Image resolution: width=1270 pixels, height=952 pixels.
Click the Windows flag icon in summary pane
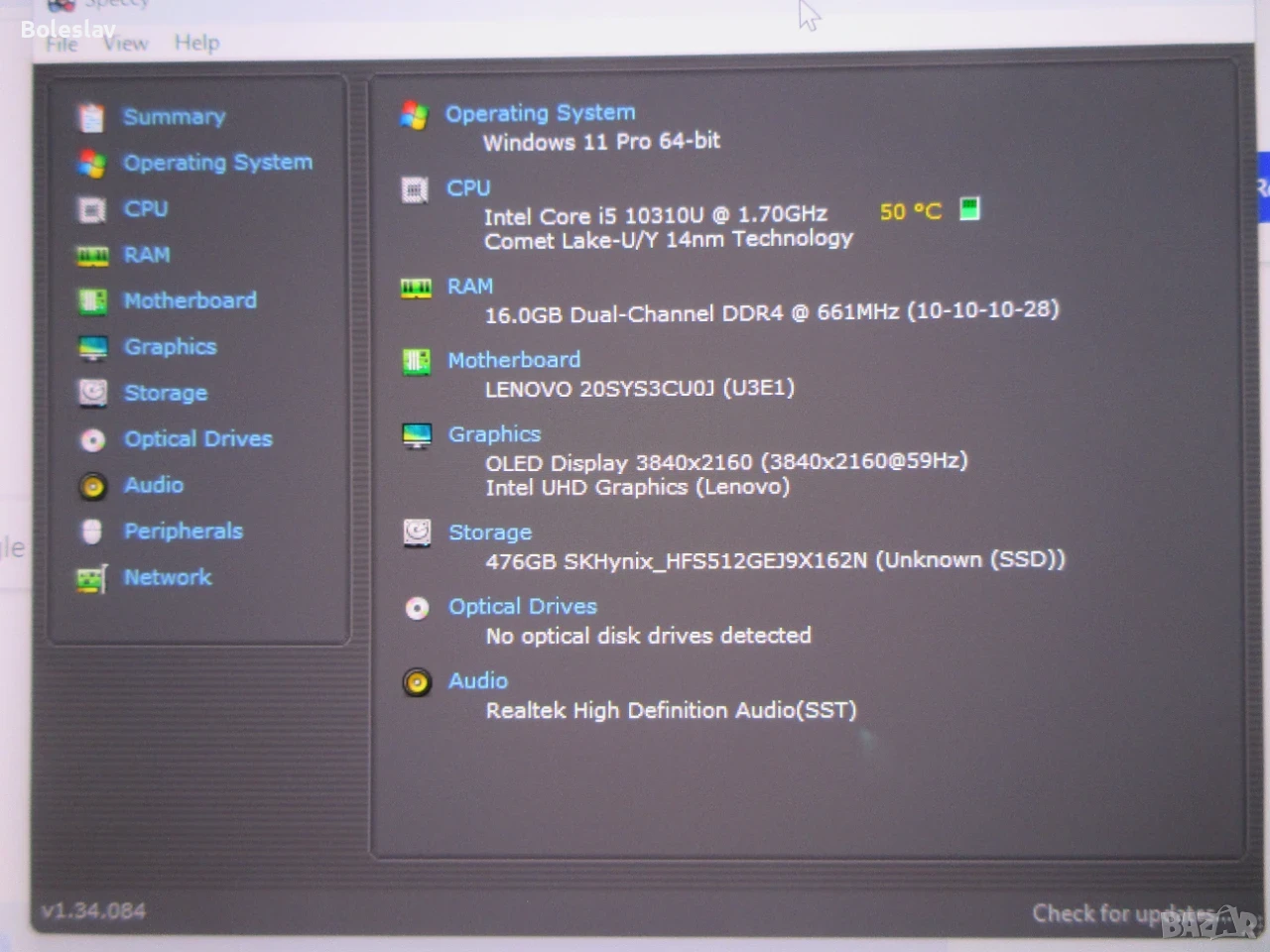[414, 115]
